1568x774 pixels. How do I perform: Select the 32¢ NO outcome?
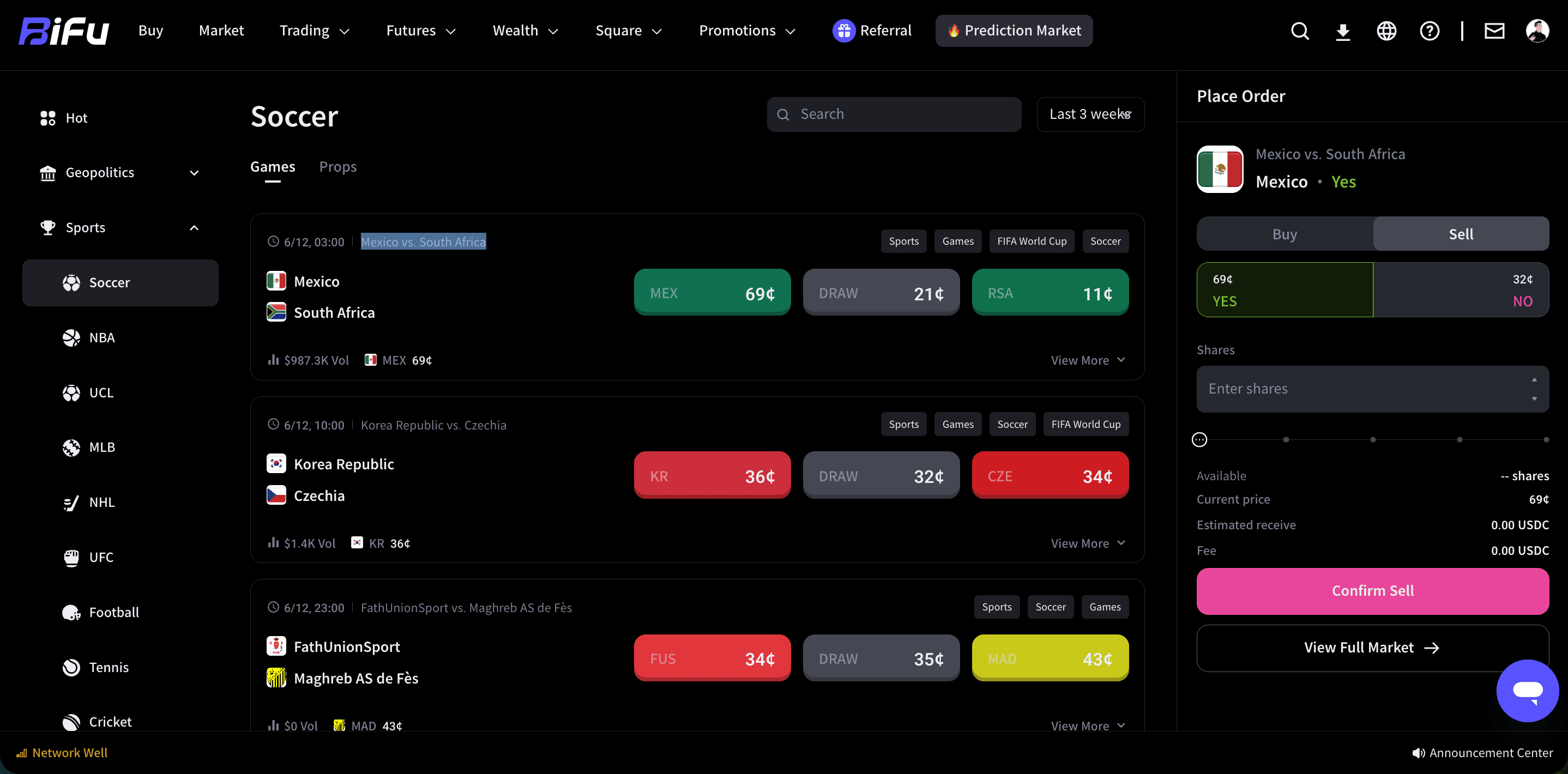1461,289
